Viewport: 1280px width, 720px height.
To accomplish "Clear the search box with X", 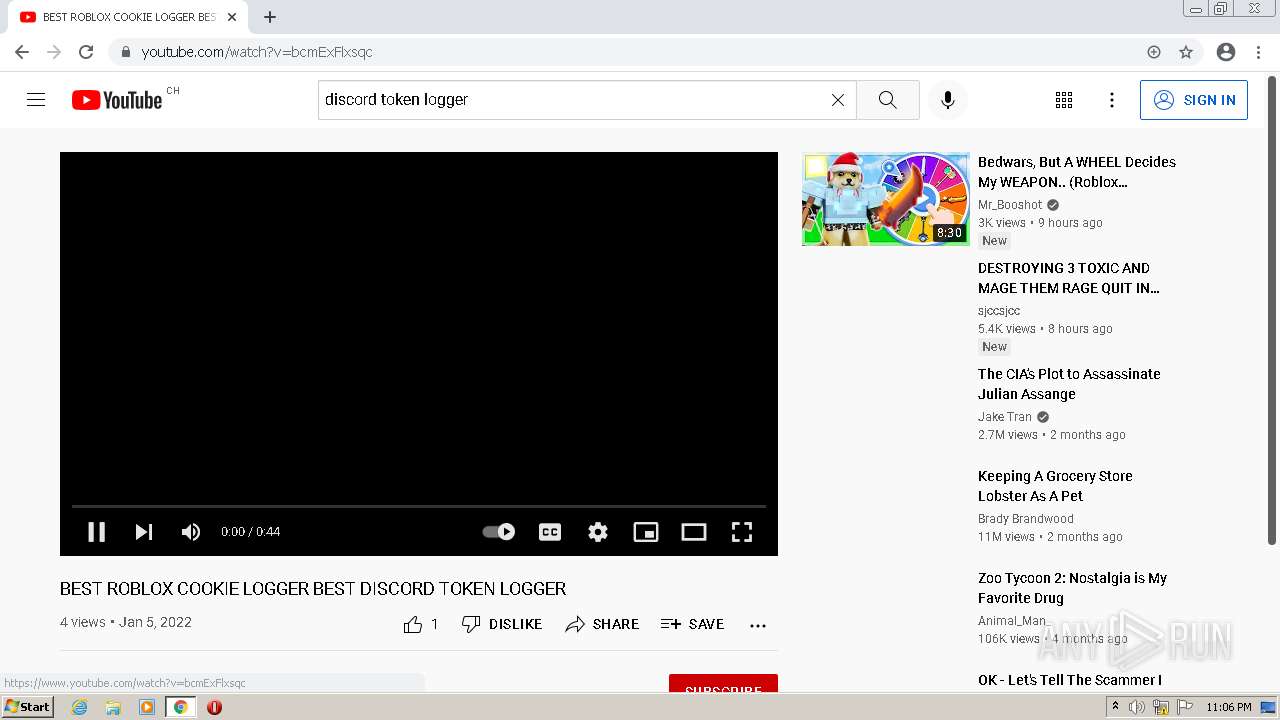I will pyautogui.click(x=838, y=100).
